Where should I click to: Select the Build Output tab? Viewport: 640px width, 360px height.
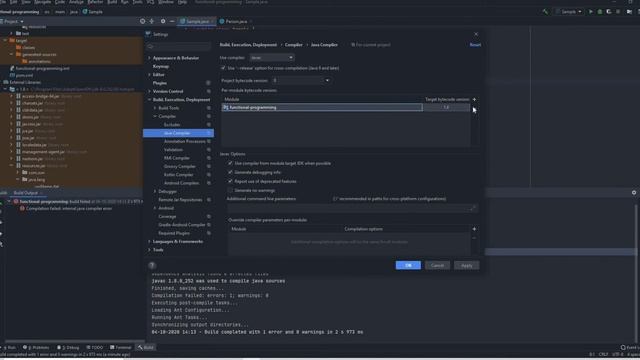point(26,193)
